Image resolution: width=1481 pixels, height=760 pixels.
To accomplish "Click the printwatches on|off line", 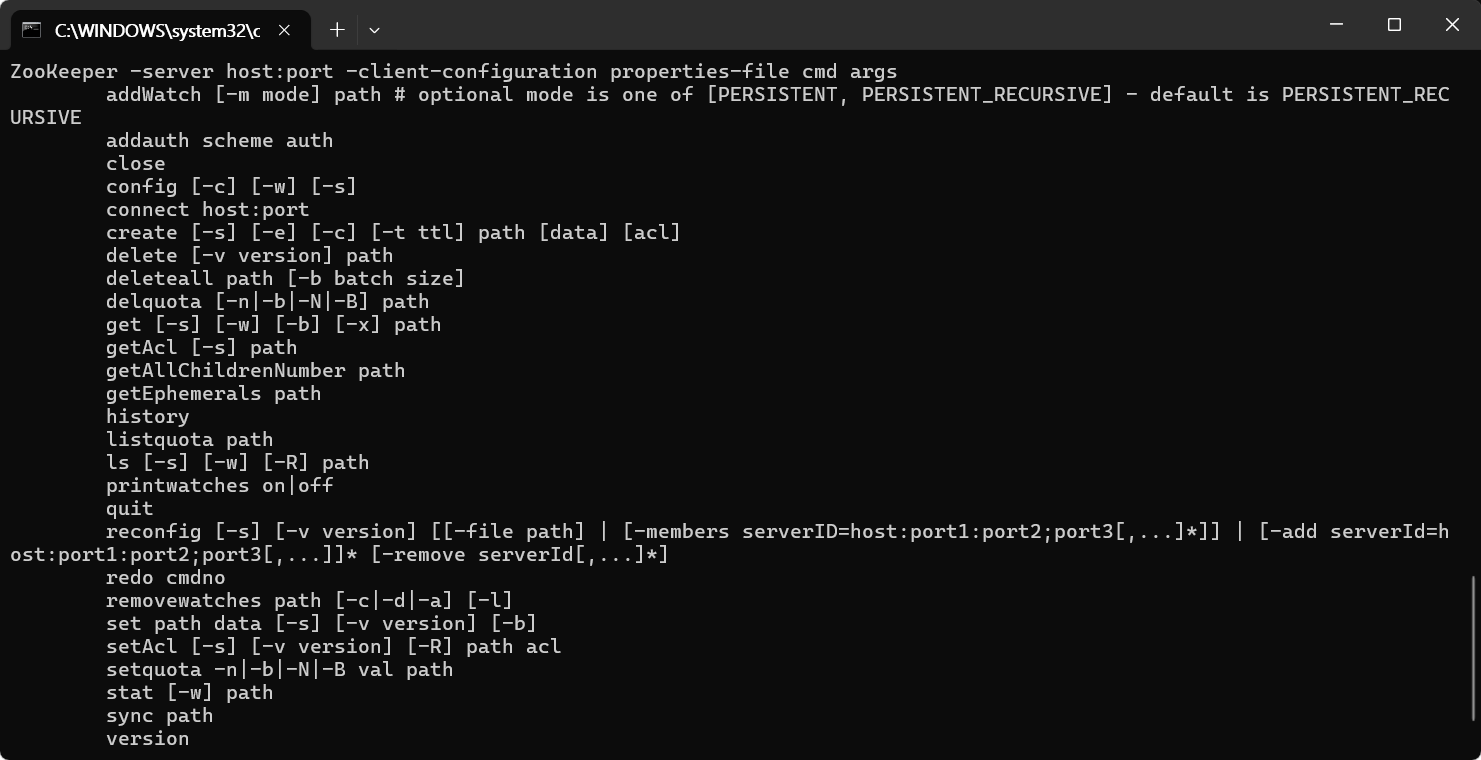I will [219, 485].
